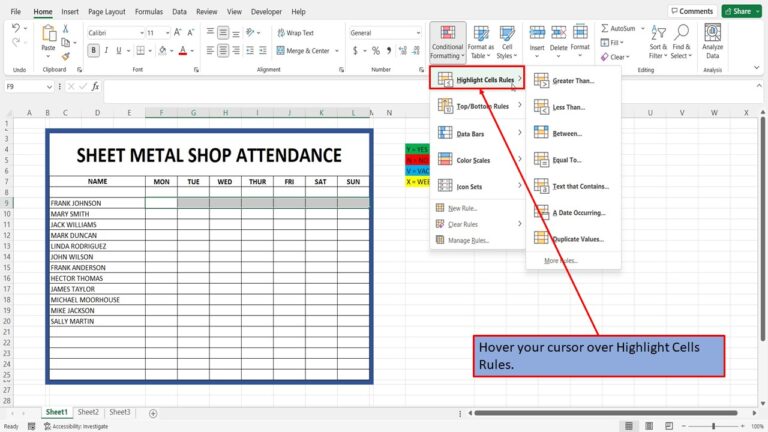Click the Percent Style icon
This screenshot has height=432, width=768.
pos(376,50)
